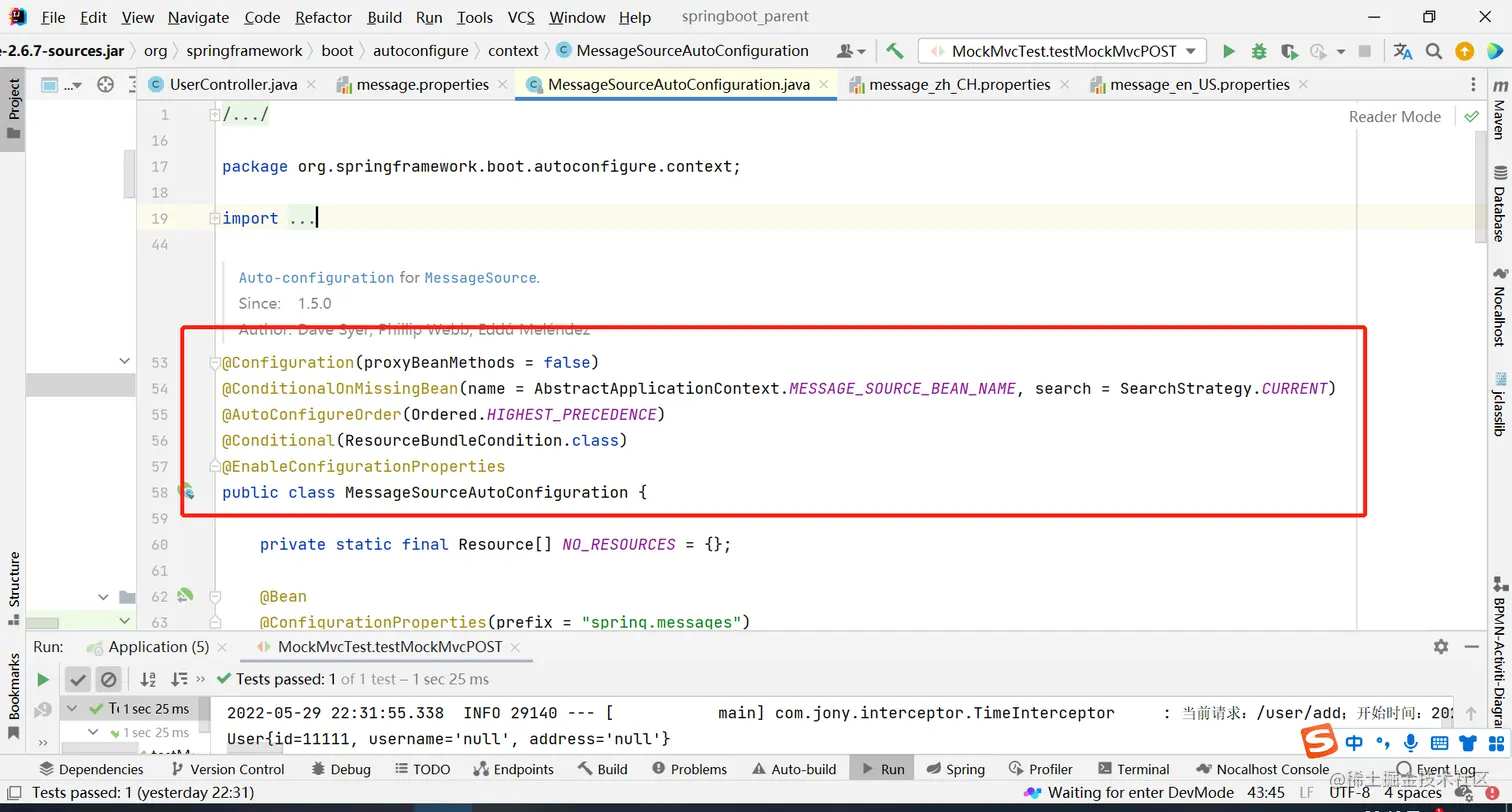Run the selected configuration with green play icon
The width and height of the screenshot is (1512, 812).
1229,51
